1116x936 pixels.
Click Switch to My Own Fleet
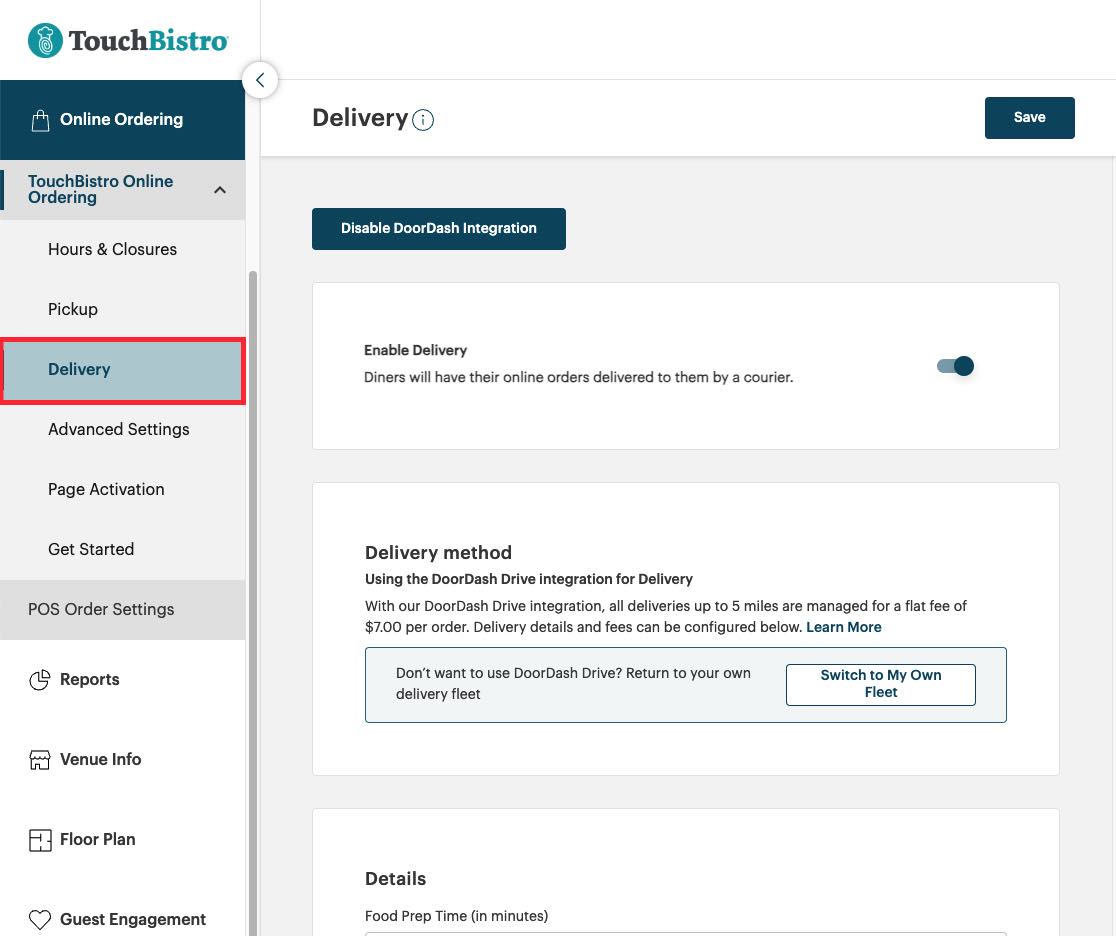(x=880, y=684)
